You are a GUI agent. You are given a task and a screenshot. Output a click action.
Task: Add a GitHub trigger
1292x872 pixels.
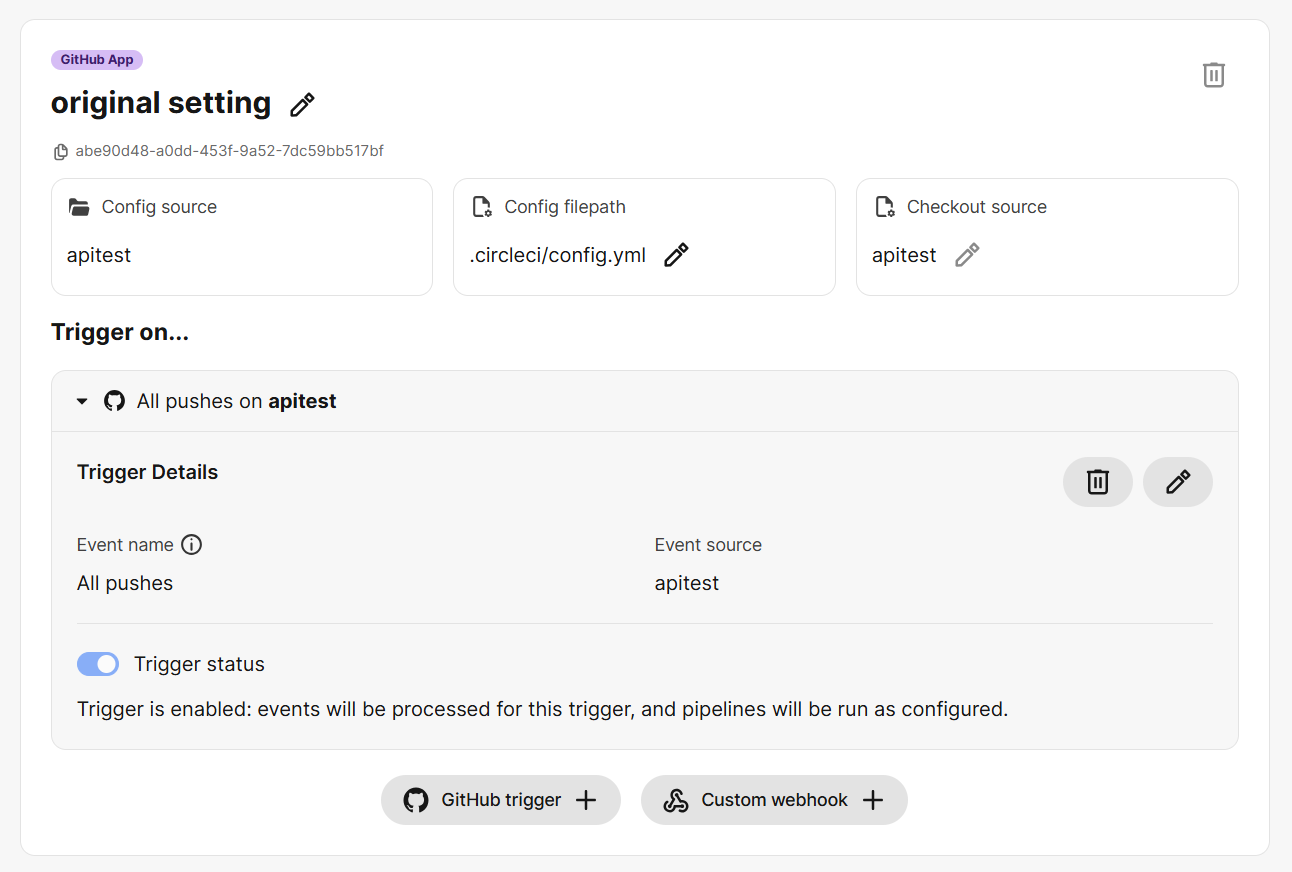(x=501, y=800)
